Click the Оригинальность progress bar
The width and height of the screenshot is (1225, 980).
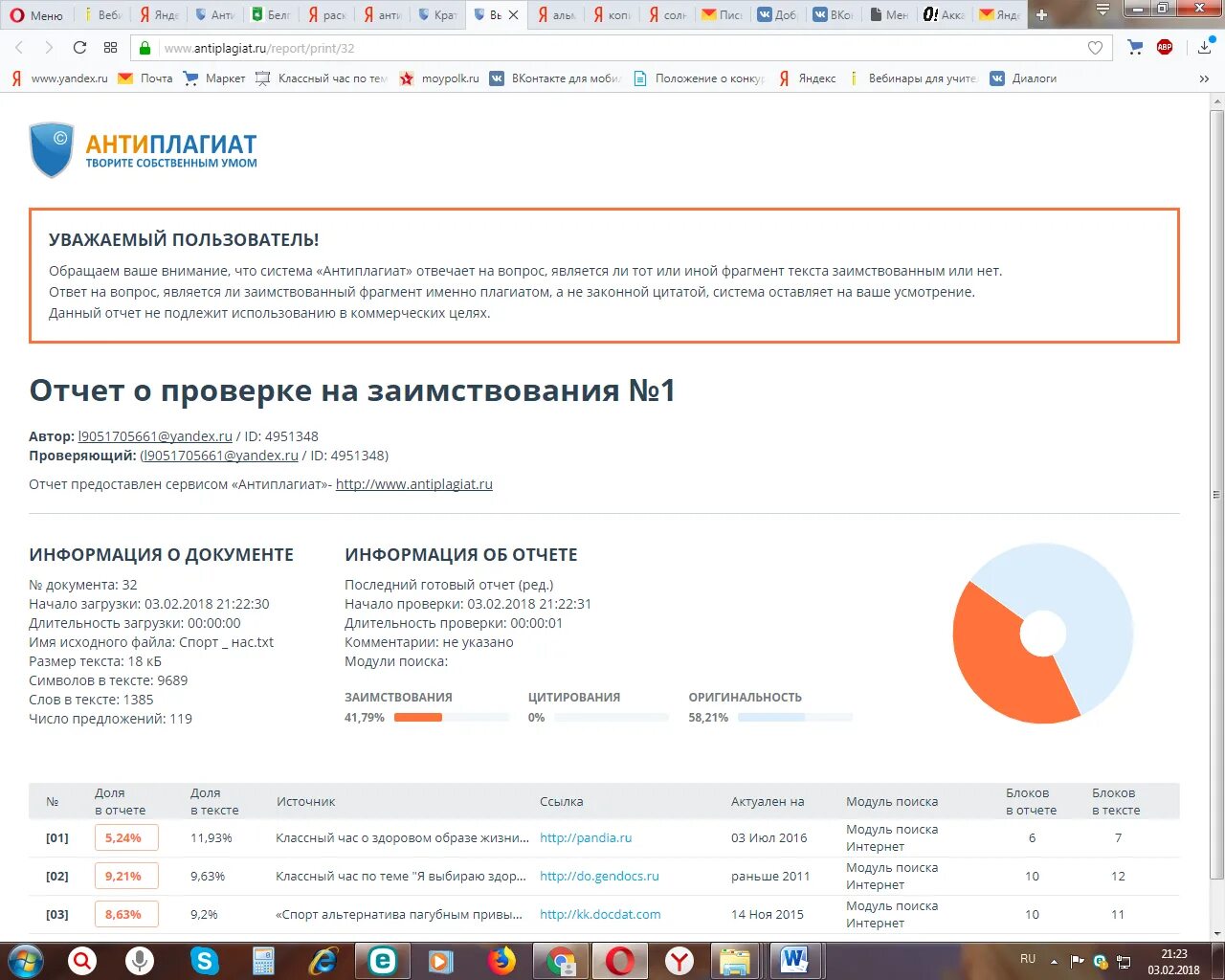click(794, 718)
